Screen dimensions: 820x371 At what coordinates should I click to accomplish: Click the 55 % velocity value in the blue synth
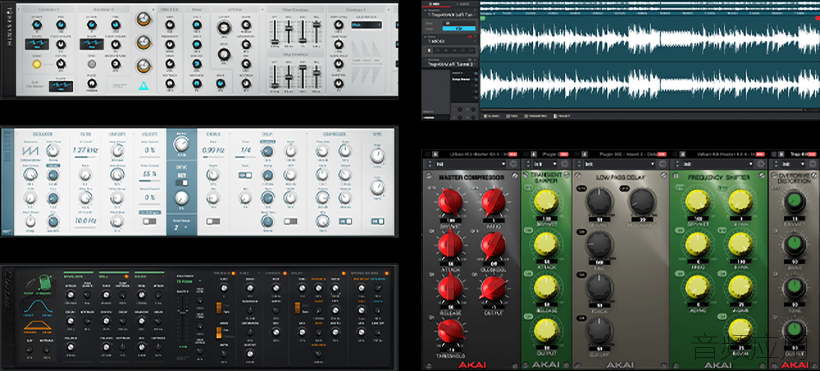(x=150, y=174)
